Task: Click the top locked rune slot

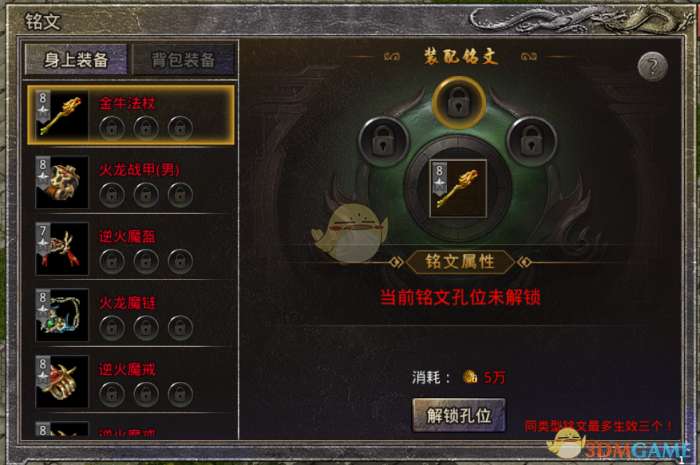Action: [458, 102]
